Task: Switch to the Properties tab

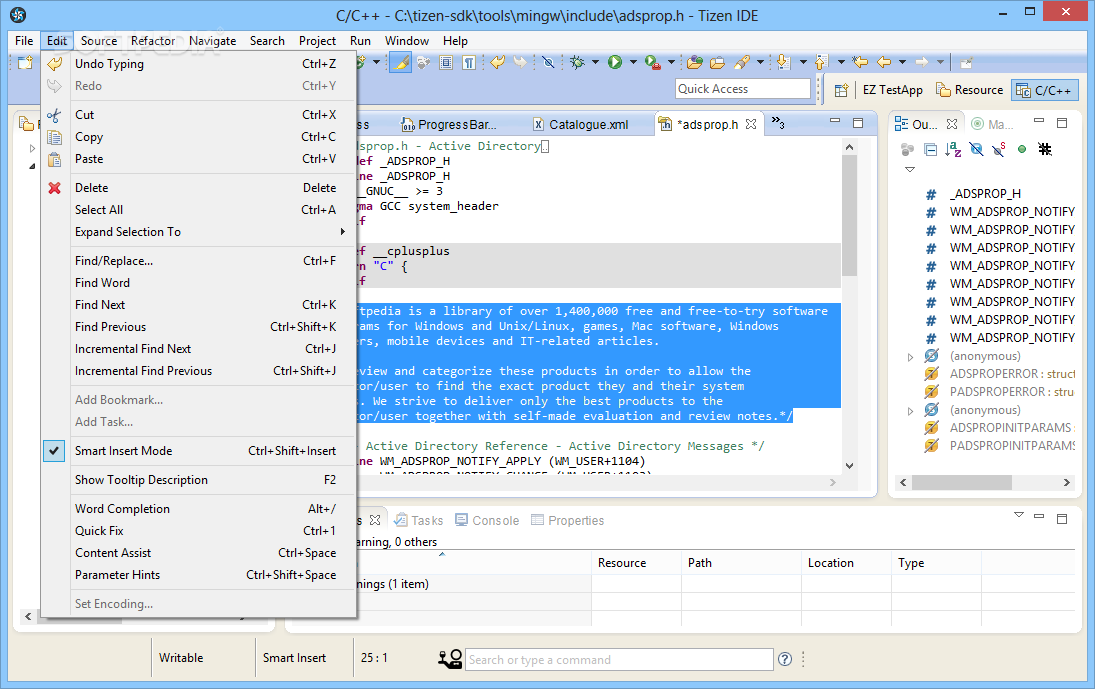Action: pyautogui.click(x=567, y=520)
